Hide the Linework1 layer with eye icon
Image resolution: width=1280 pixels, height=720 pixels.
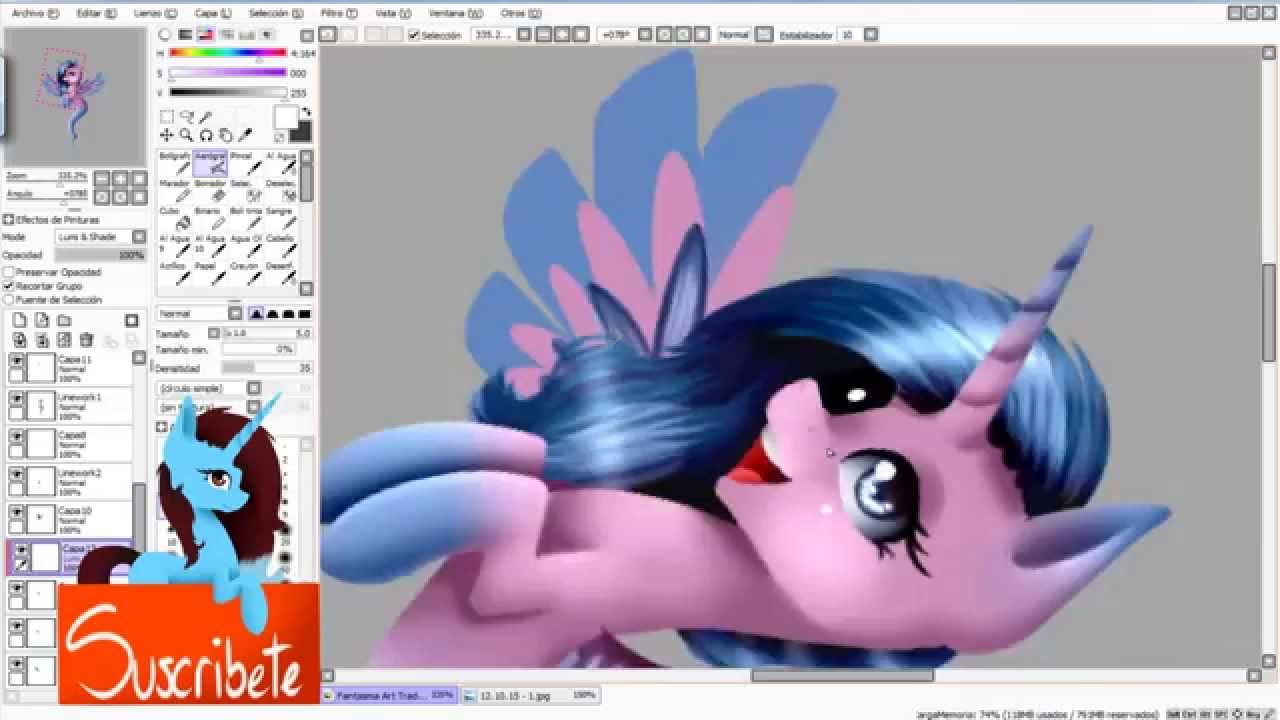(16, 398)
